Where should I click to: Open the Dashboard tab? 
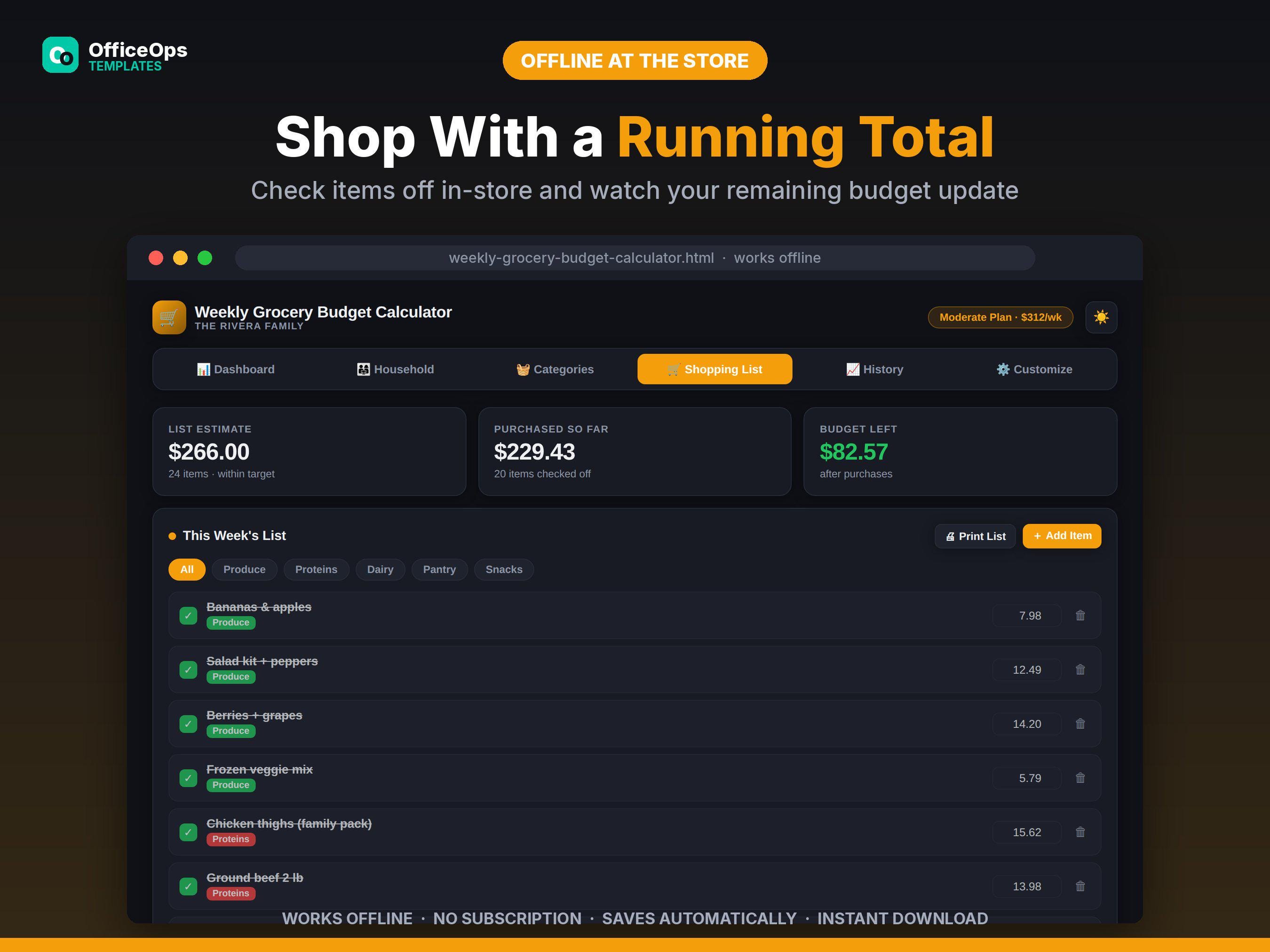tap(235, 369)
